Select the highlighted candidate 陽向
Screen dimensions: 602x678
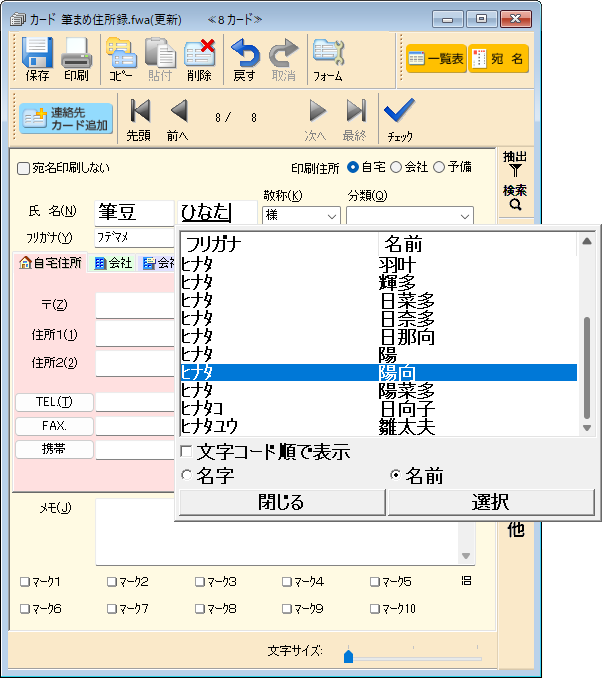(378, 373)
